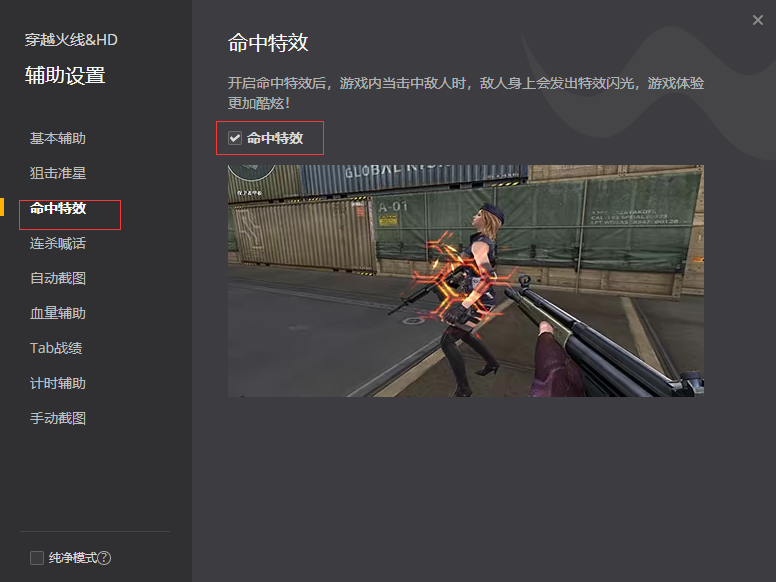Image resolution: width=776 pixels, height=582 pixels.
Task: Select the 命中特效 sidebar item
Action: [58, 208]
